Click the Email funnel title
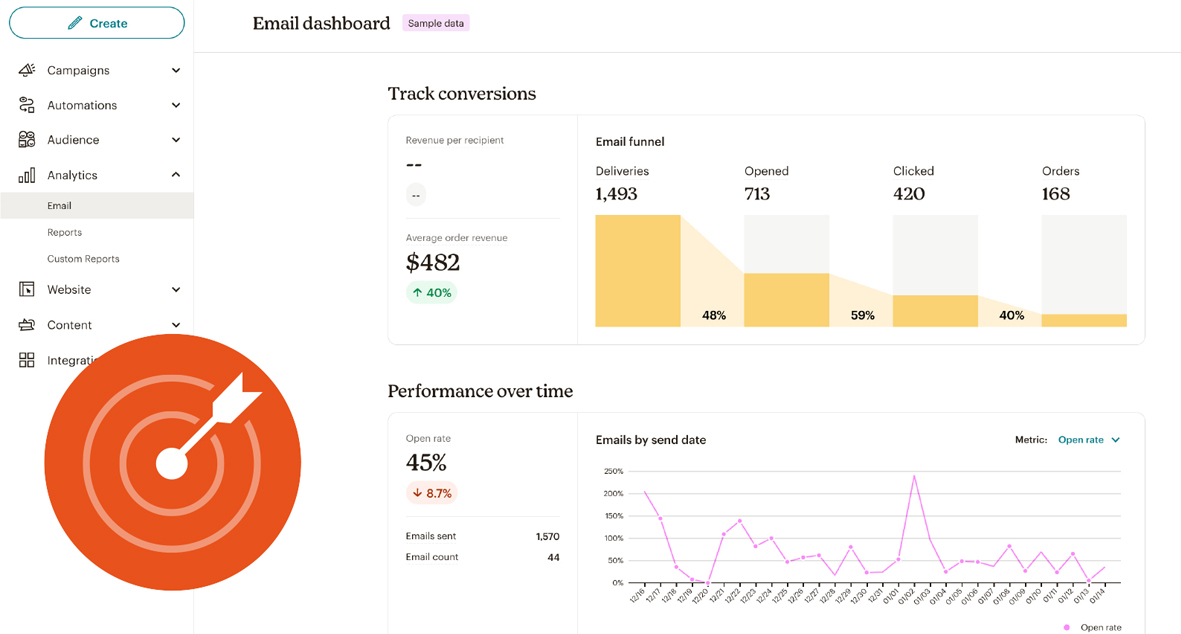Viewport: 1181px width, 634px height. point(630,142)
